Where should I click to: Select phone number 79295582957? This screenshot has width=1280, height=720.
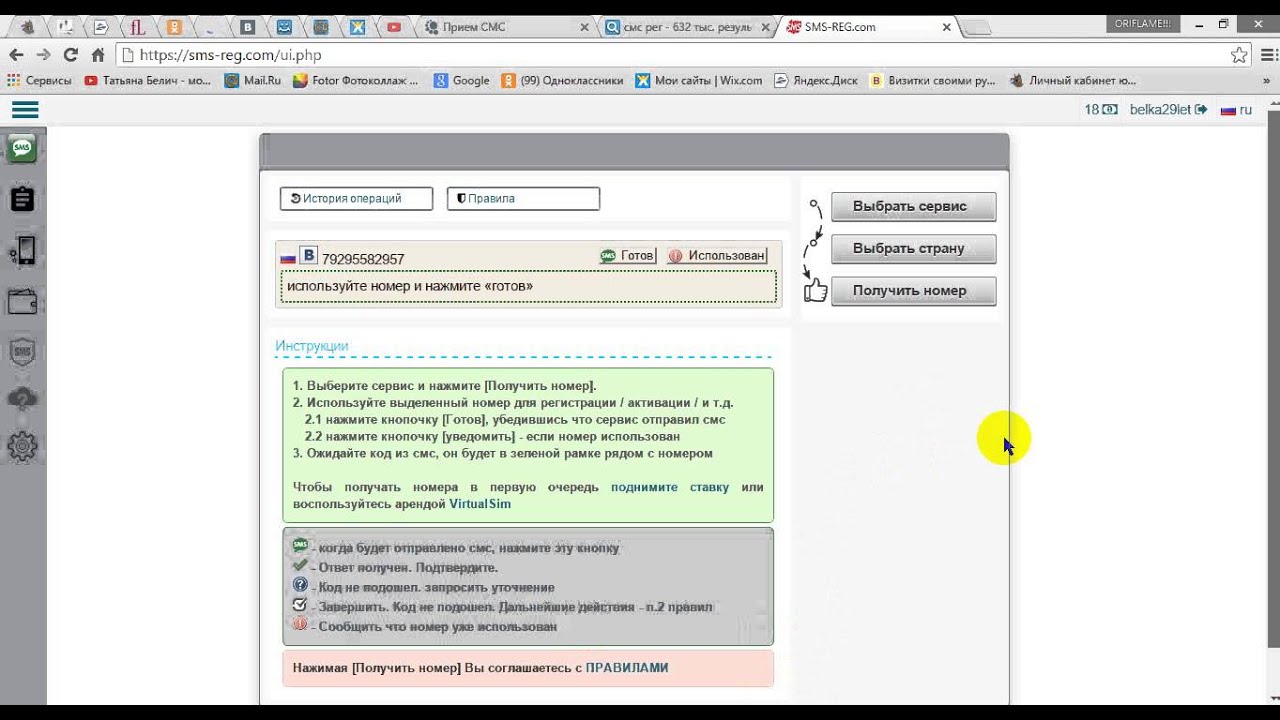click(363, 259)
